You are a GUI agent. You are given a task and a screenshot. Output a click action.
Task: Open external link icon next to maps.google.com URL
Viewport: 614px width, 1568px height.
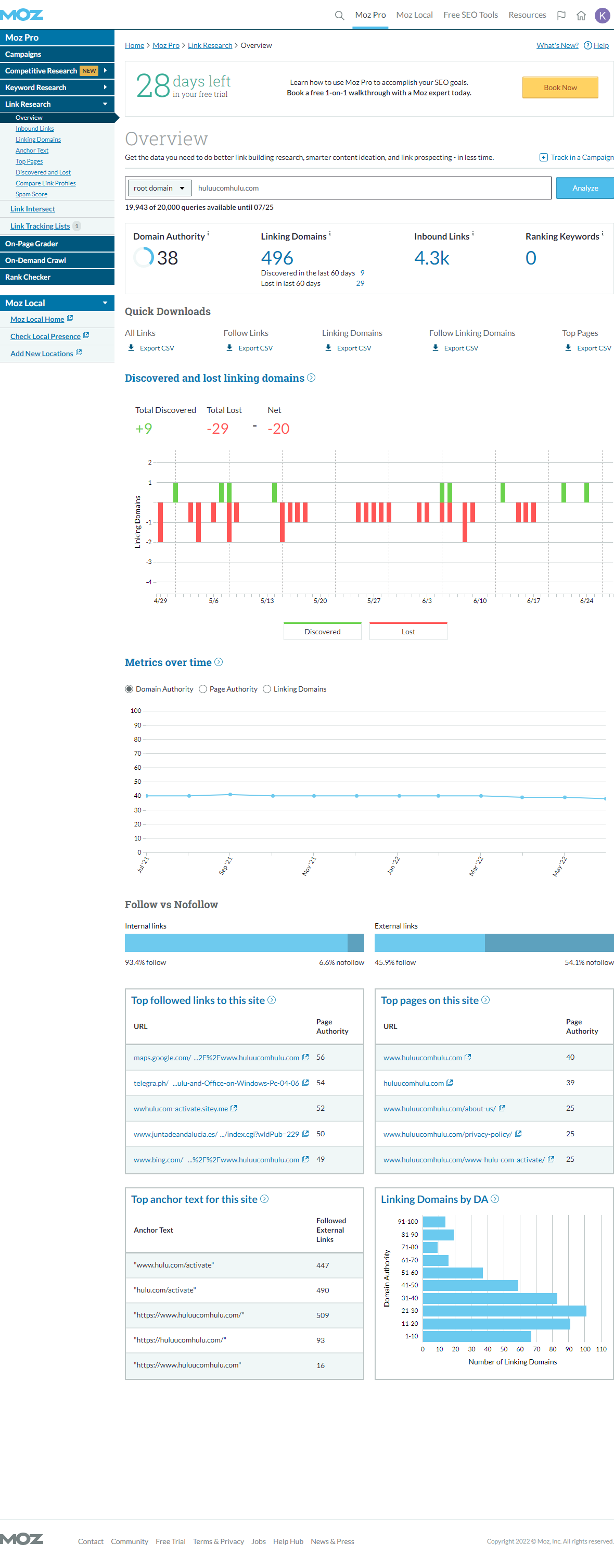click(x=305, y=1057)
